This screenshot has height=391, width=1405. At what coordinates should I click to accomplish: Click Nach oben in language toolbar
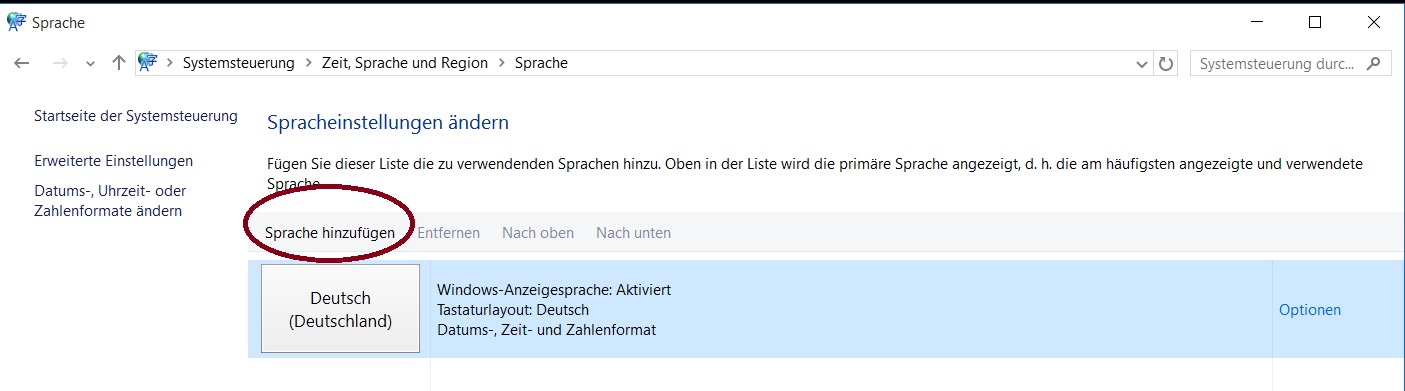538,233
